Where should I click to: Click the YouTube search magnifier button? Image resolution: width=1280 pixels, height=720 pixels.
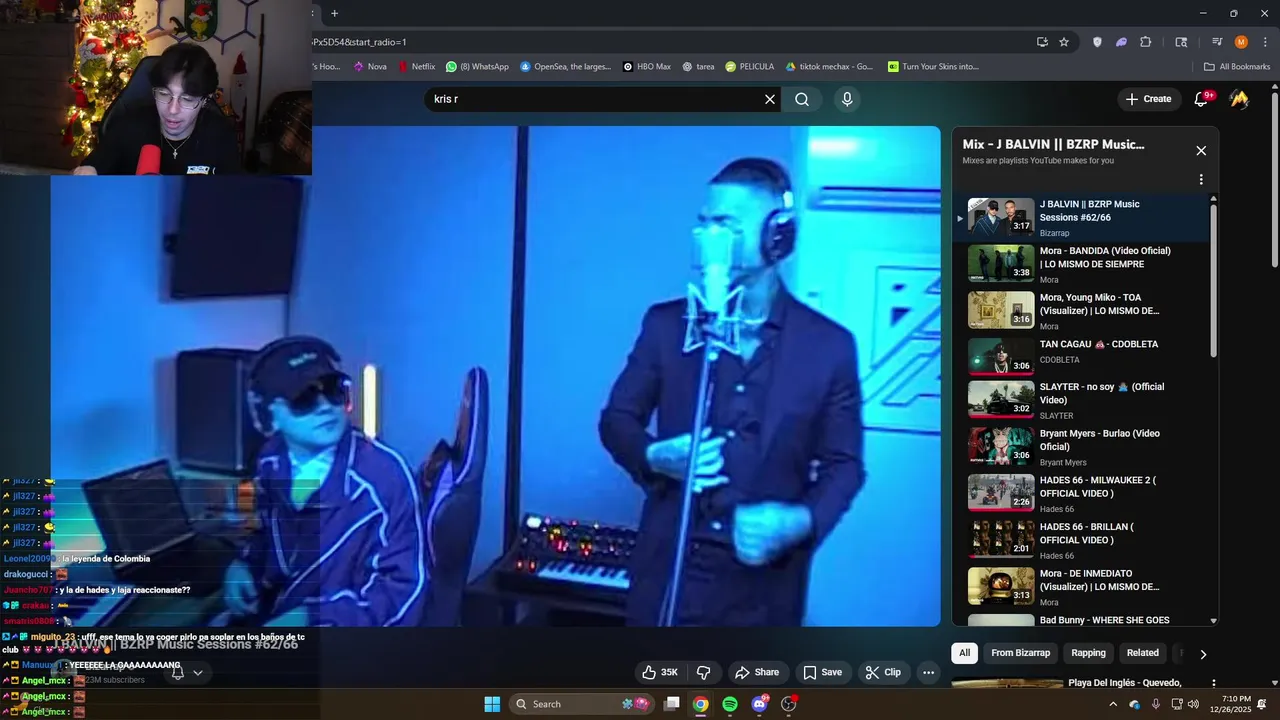coord(802,99)
